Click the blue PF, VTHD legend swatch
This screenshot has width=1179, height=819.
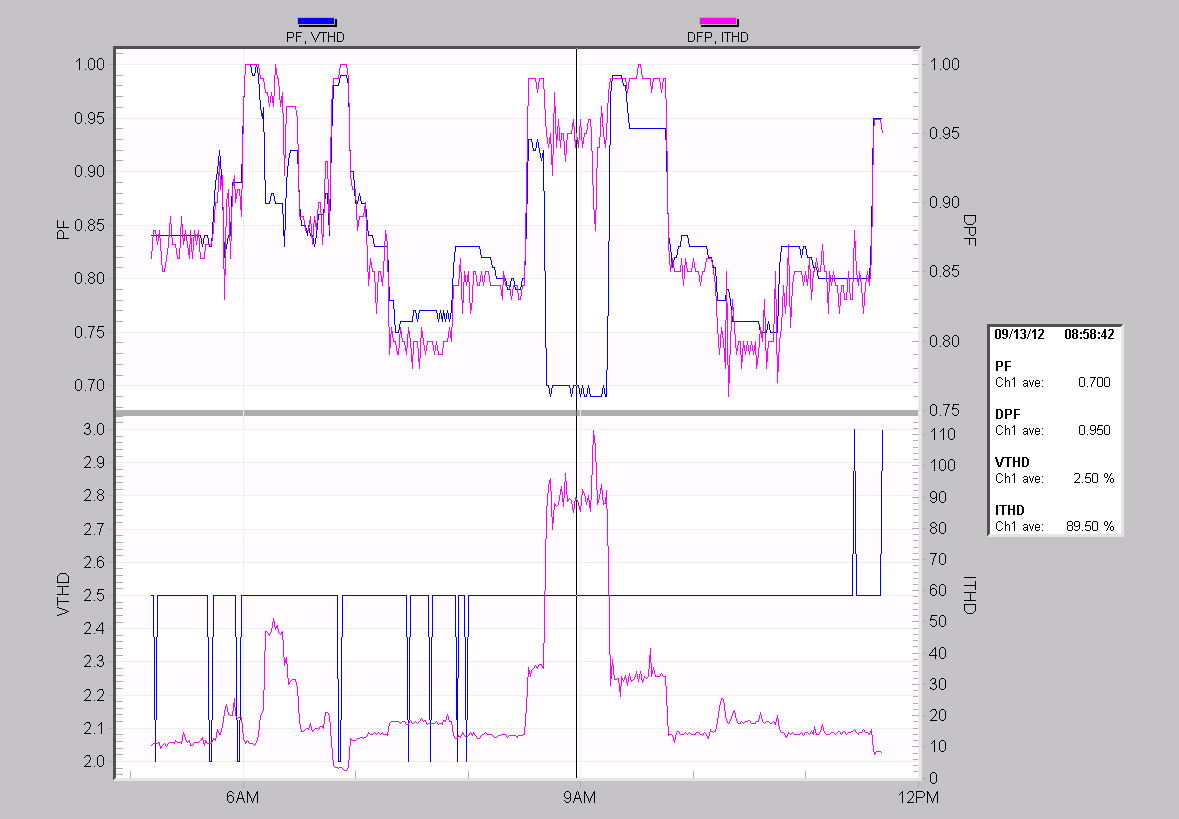pyautogui.click(x=317, y=21)
